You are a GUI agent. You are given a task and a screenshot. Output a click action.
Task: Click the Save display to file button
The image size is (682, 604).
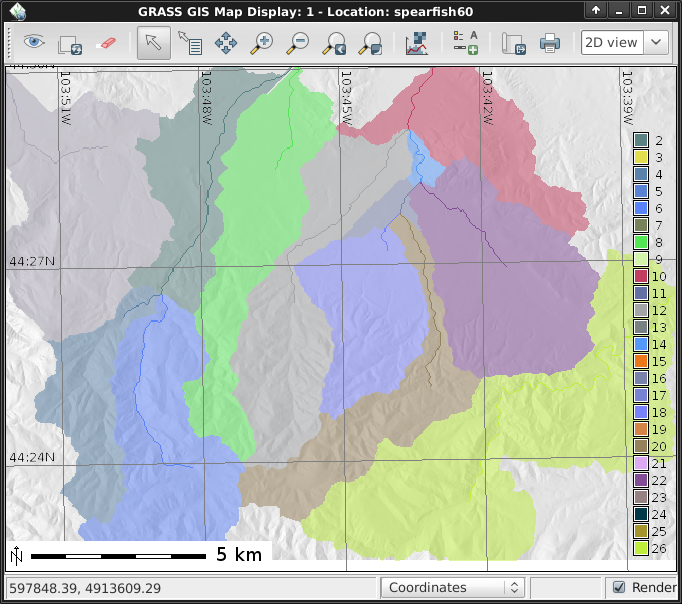514,43
